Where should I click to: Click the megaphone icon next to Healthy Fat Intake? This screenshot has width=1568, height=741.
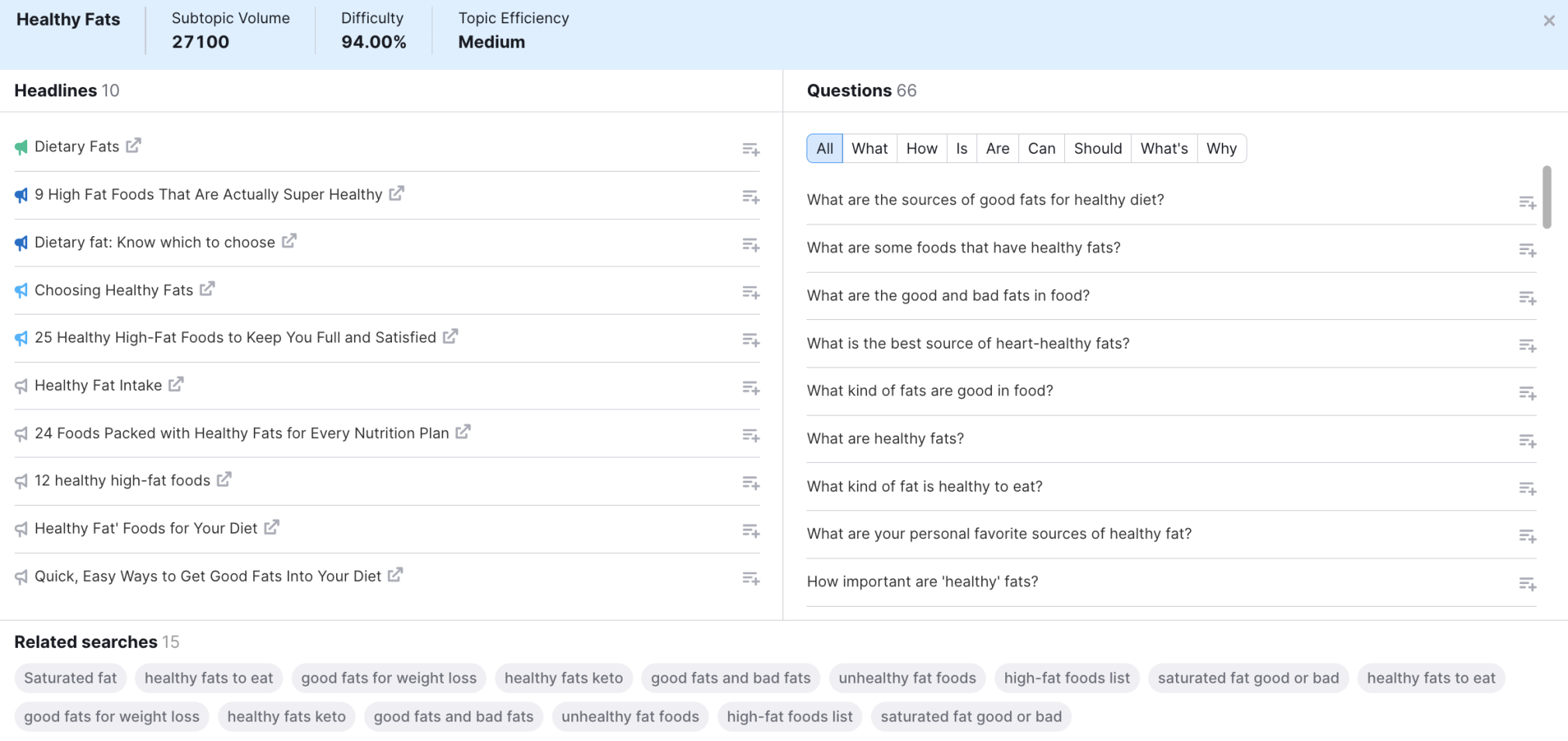21,386
